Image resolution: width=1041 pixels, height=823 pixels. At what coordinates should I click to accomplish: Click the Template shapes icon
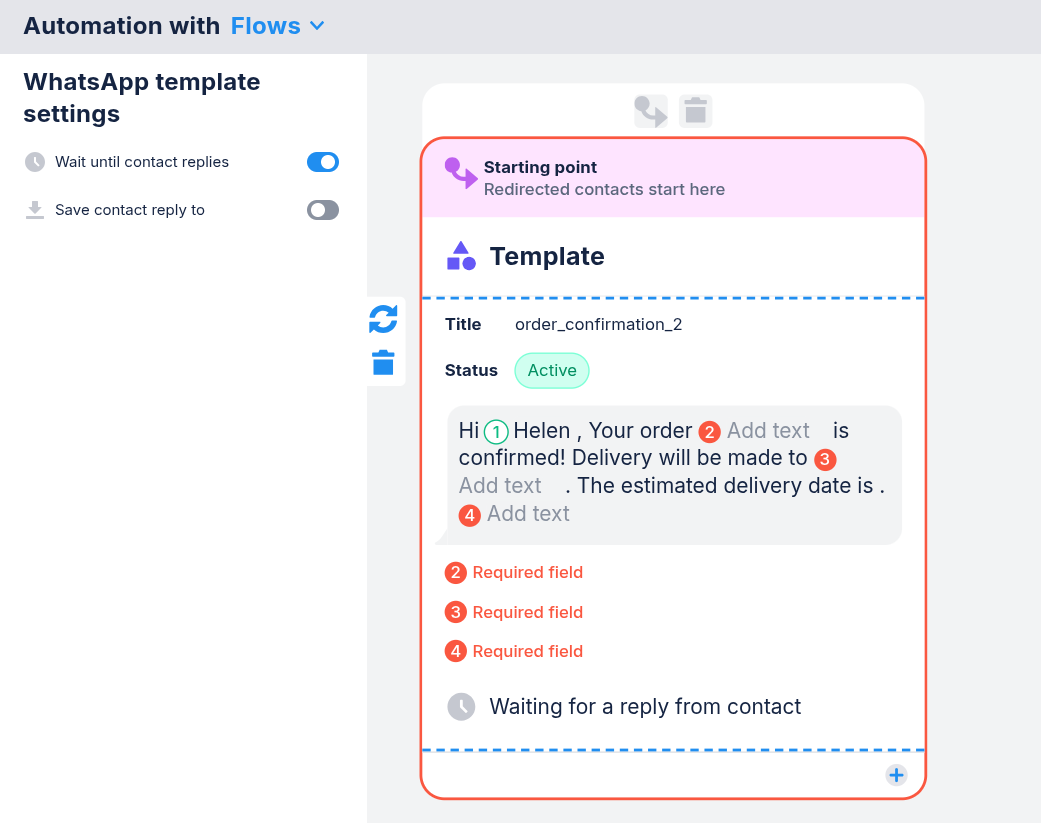coord(461,256)
